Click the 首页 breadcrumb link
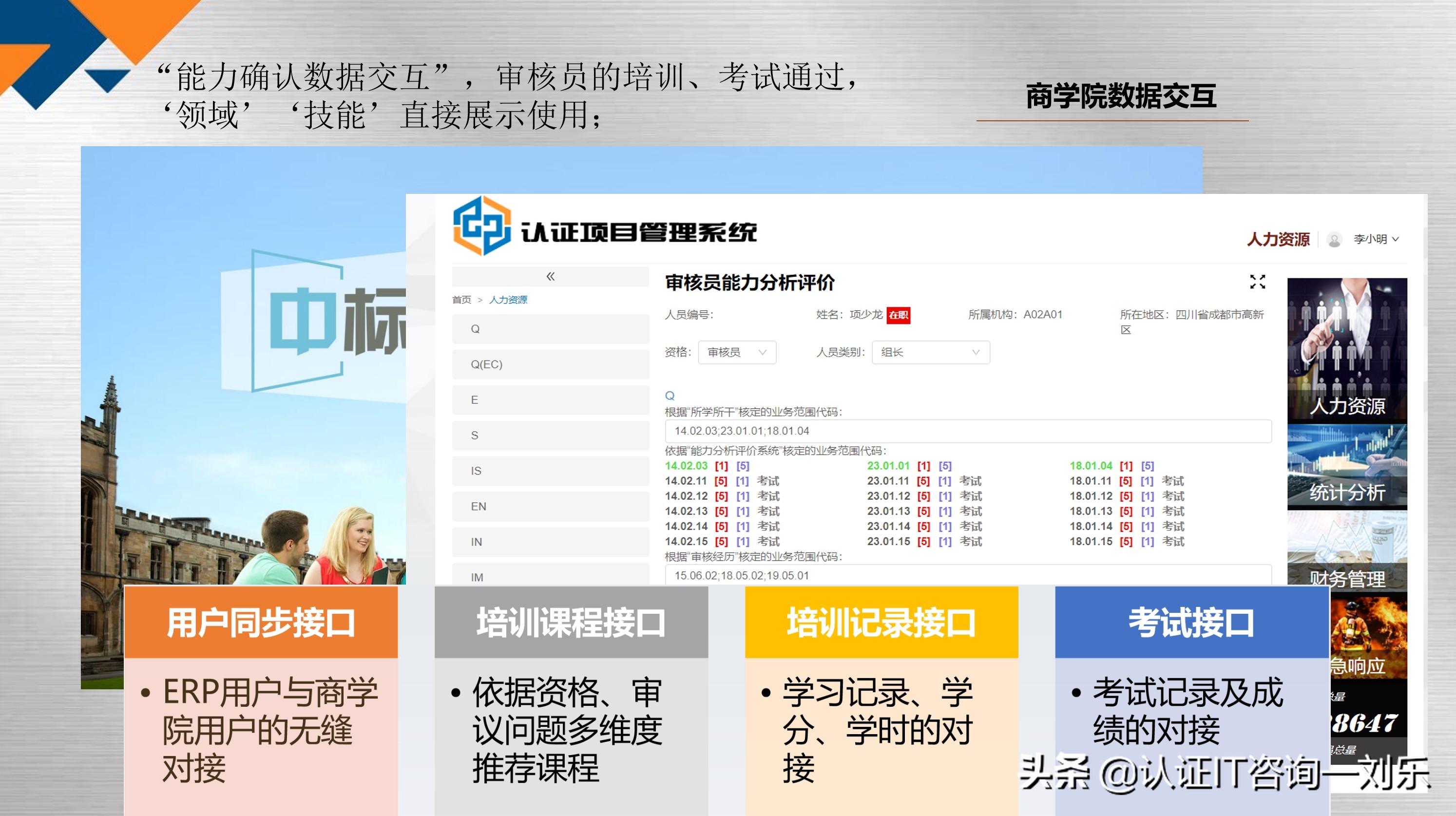 [x=461, y=300]
